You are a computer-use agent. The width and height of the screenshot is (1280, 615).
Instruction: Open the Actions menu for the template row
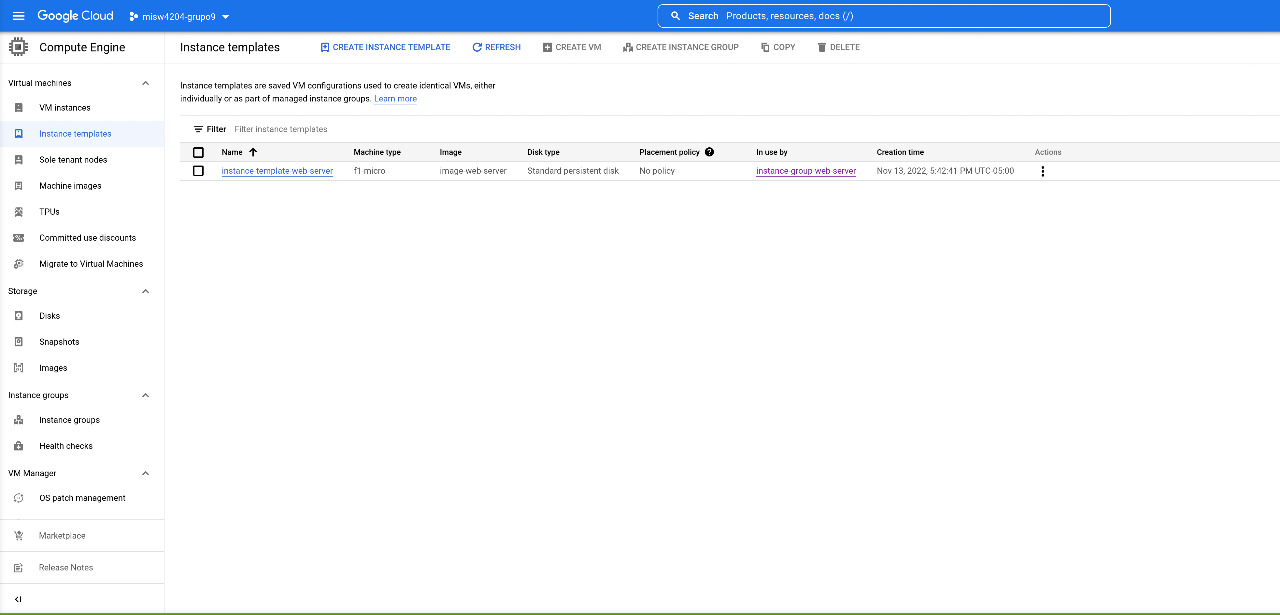pyautogui.click(x=1042, y=171)
